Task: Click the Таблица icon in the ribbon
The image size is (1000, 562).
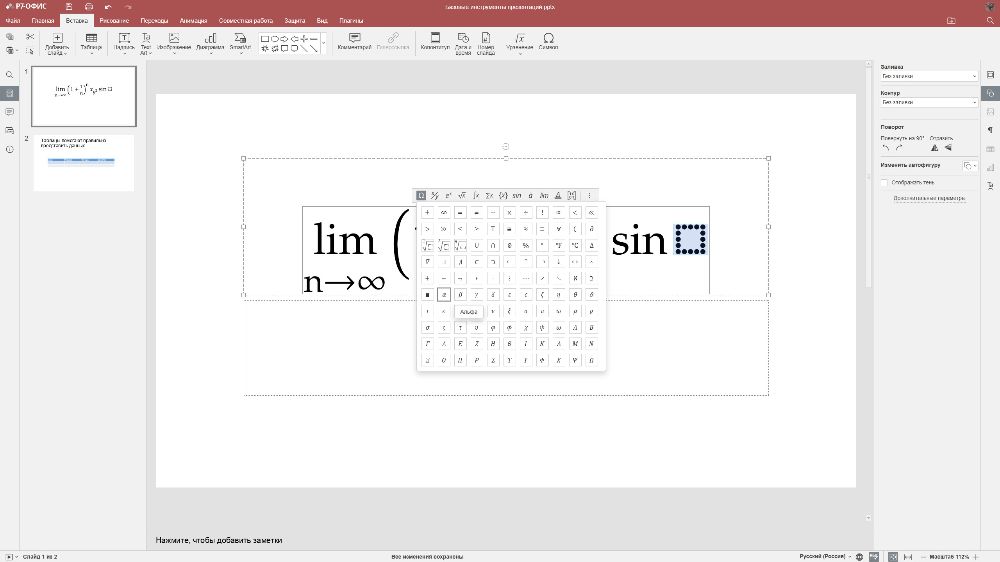Action: coord(91,41)
